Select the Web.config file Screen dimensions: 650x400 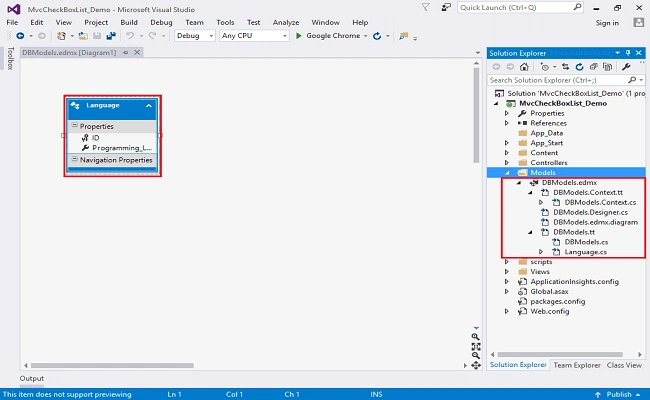tap(550, 312)
